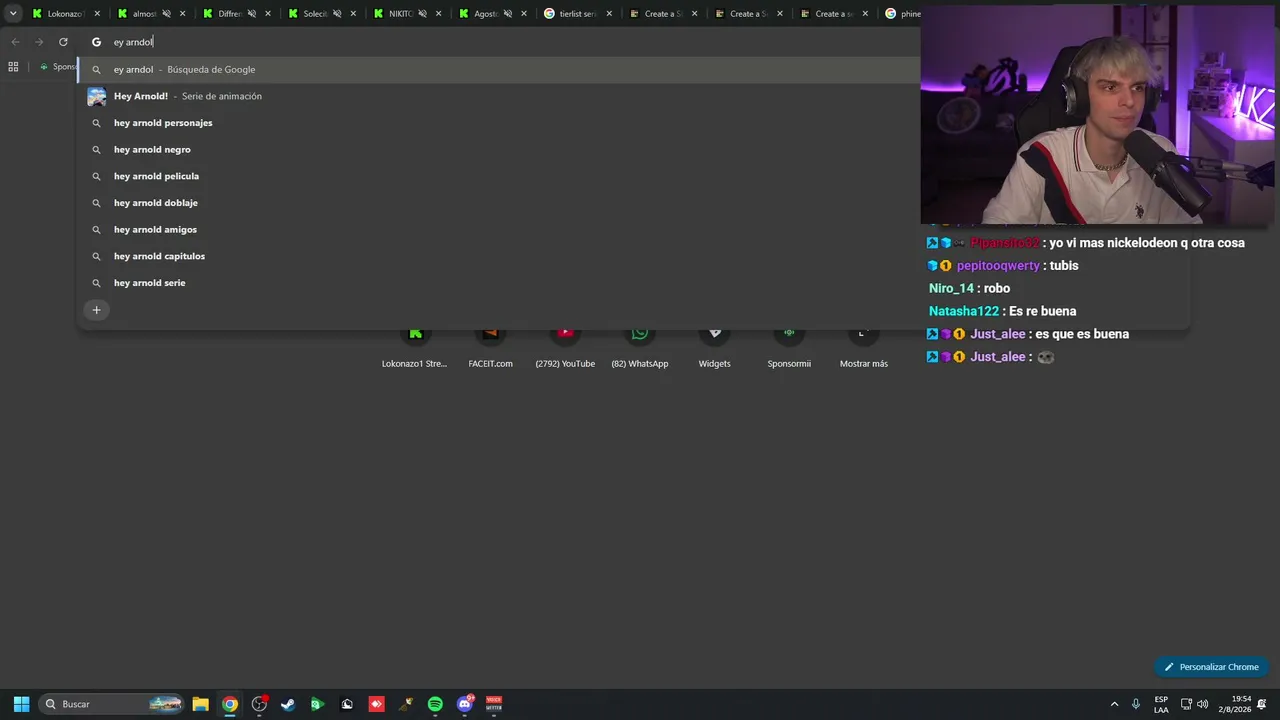Screen dimensions: 1280x720
Task: Click the plus button below suggestions
Action: [x=96, y=310]
